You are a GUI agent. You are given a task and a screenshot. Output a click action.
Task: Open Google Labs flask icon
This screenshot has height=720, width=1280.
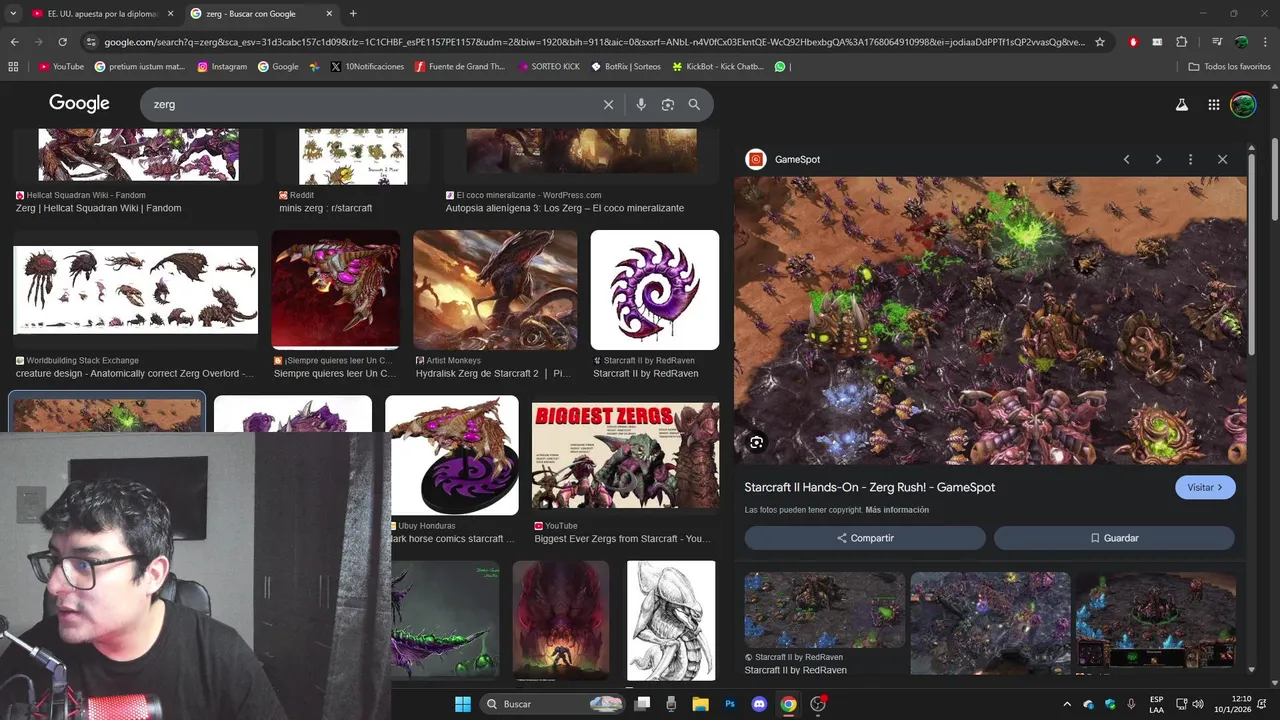1181,104
